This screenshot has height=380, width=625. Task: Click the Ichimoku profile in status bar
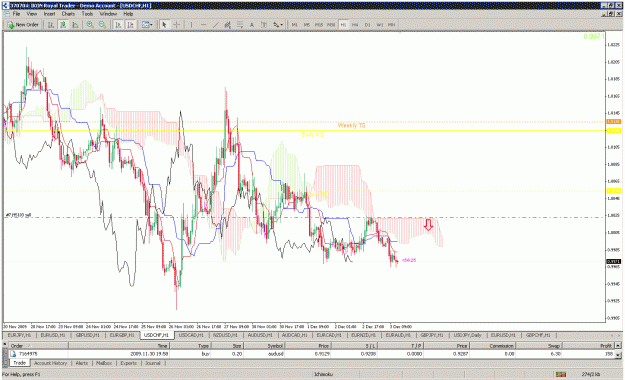click(x=323, y=374)
